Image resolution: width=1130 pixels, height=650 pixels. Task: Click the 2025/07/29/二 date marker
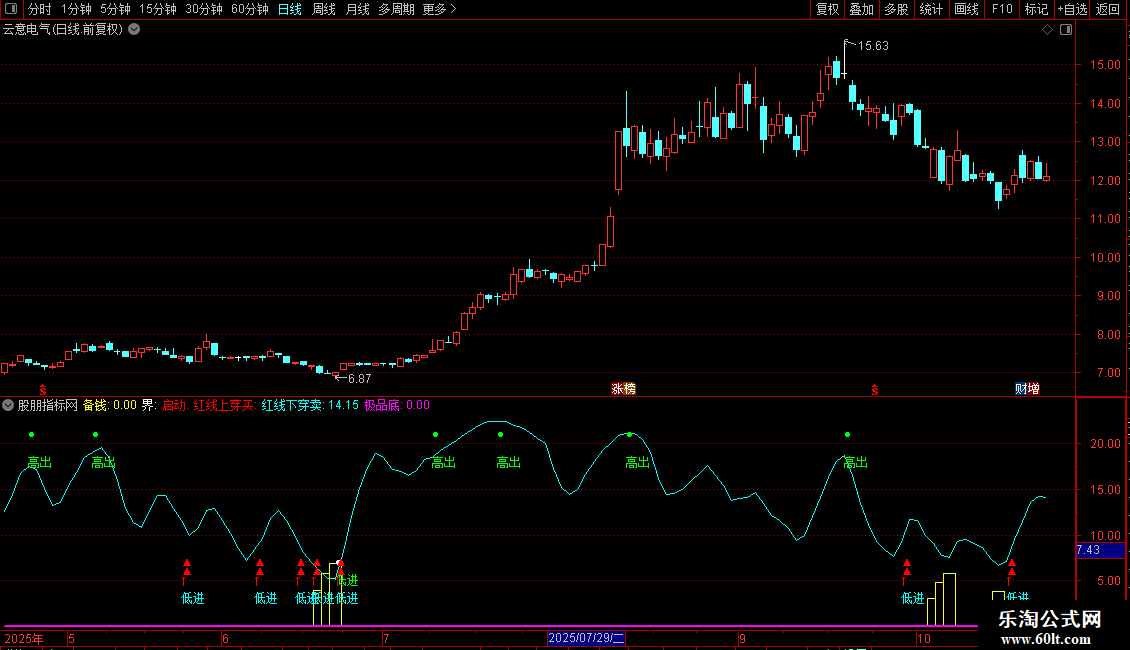coord(586,638)
